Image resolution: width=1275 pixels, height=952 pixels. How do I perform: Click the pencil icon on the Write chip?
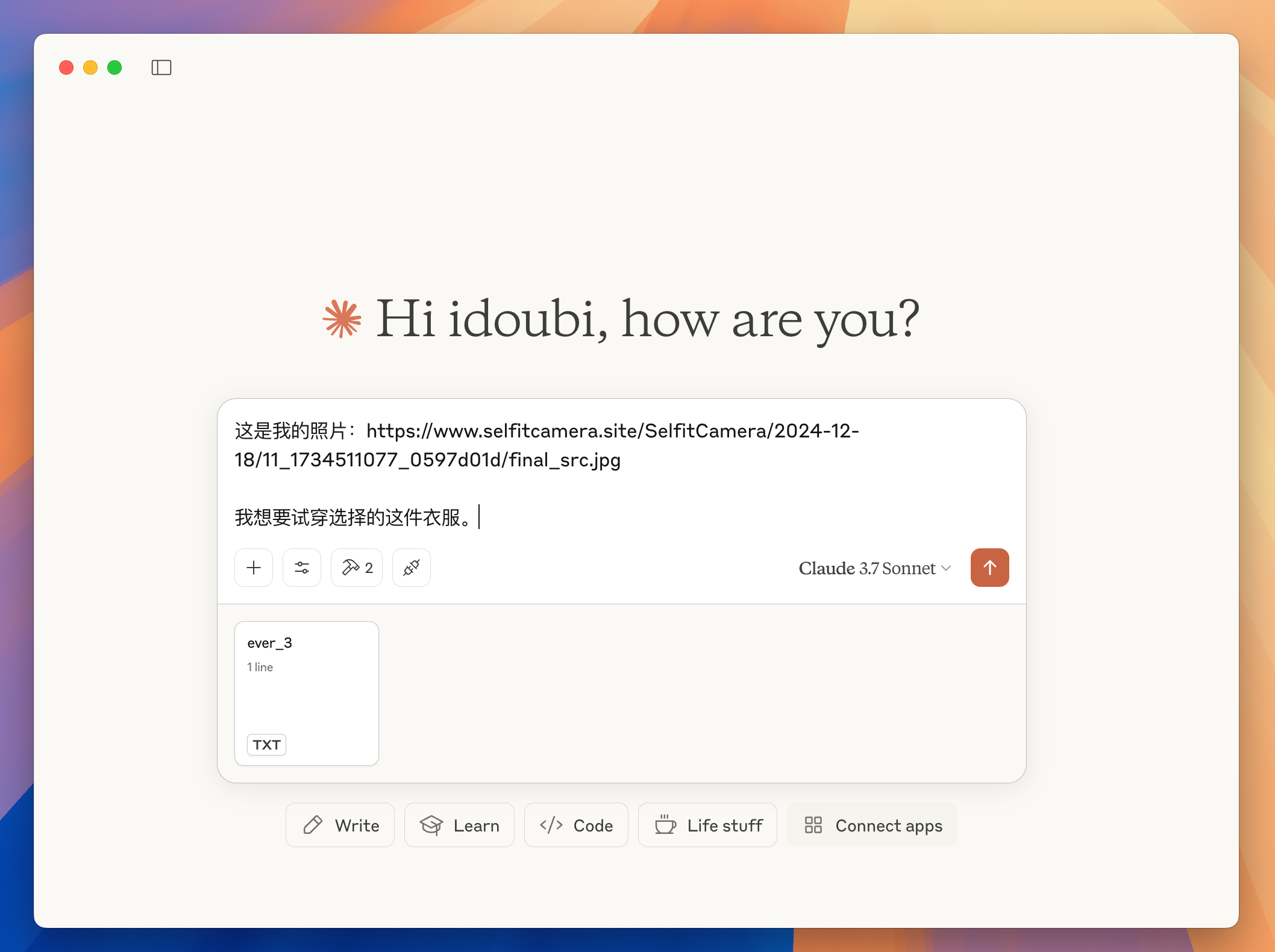[x=313, y=825]
